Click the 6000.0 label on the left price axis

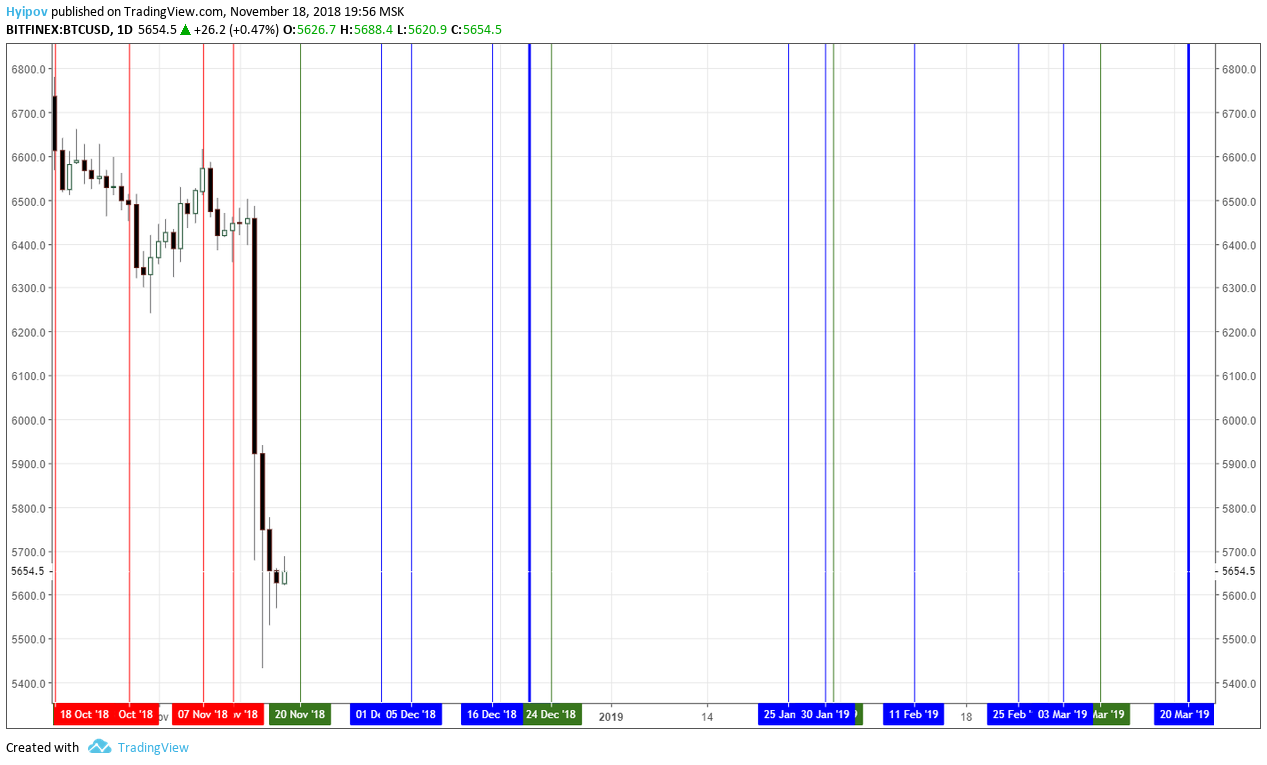coord(28,420)
